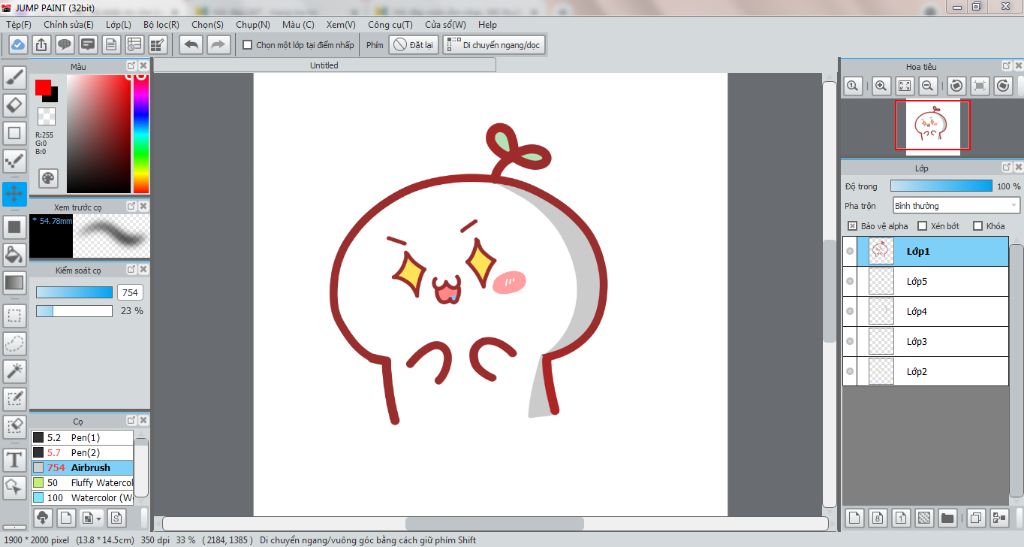Open the brush panel add-brush dropdown arrow
This screenshot has height=547, width=1024.
tap(99, 519)
